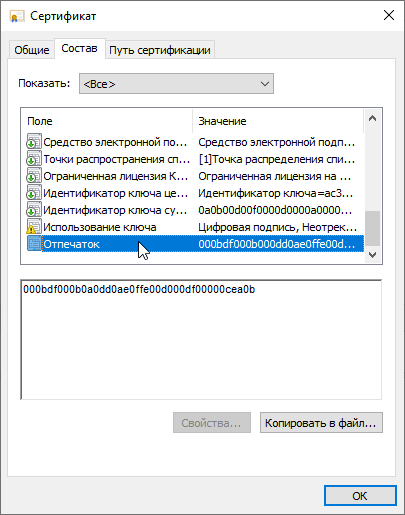Viewport: 405px width, 515px height.
Task: Confirm with the OK button
Action: click(360, 496)
